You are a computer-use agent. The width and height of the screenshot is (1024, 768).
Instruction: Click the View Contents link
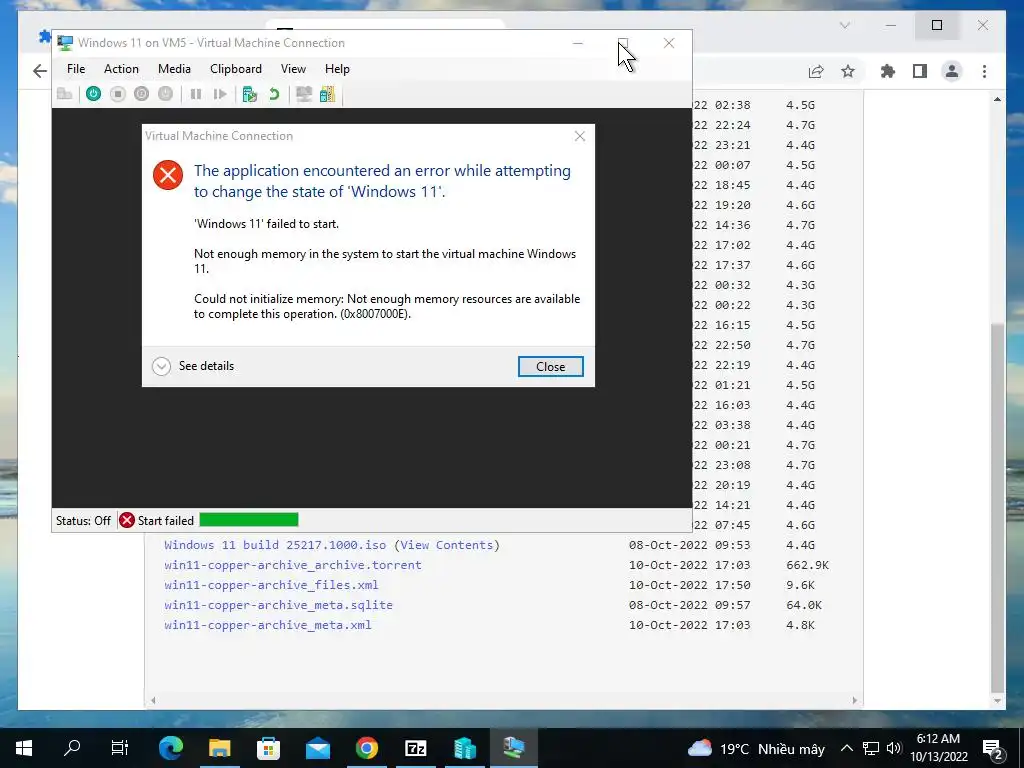point(447,545)
